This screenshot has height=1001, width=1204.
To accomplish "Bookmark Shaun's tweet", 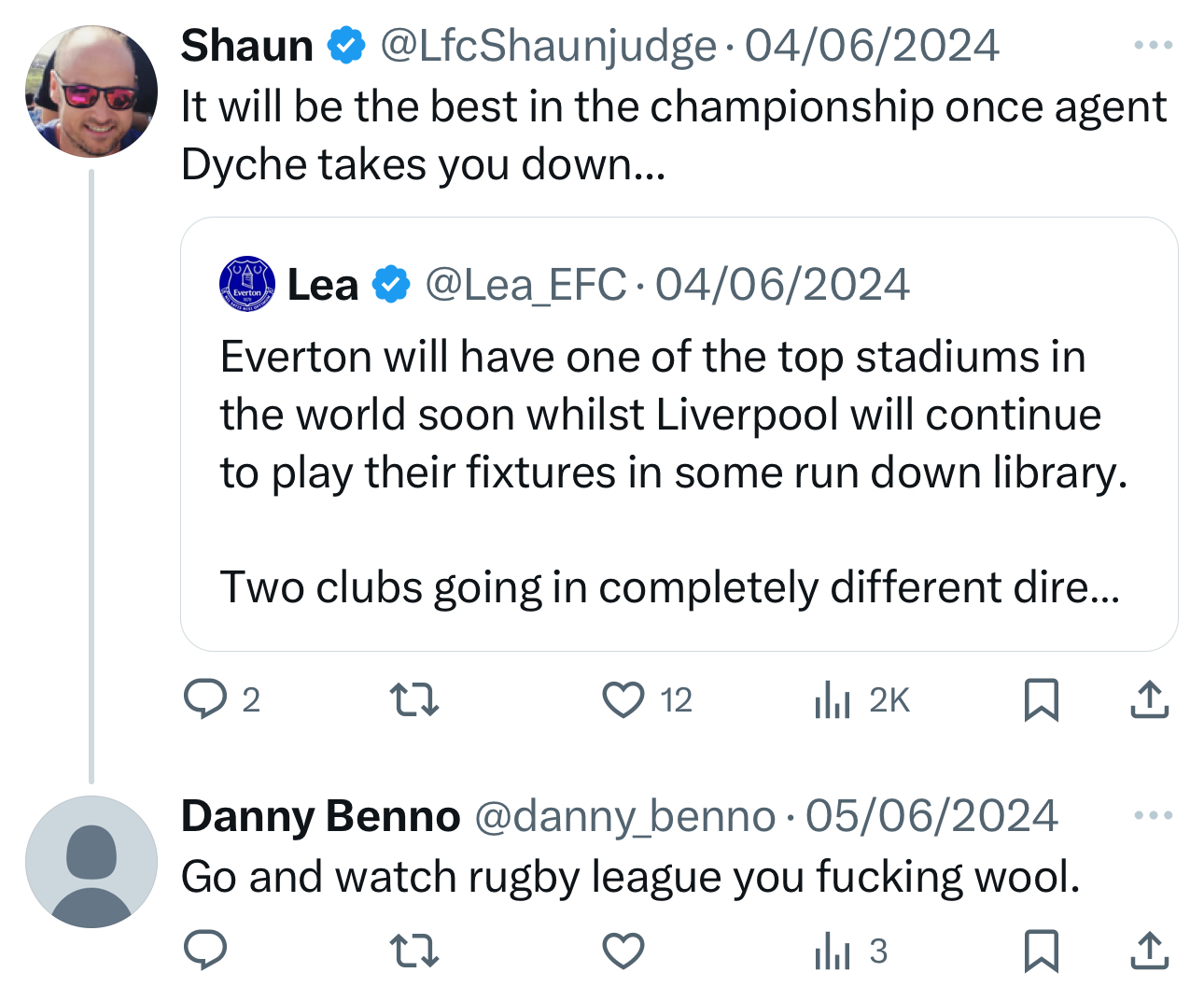I will coord(1041,698).
